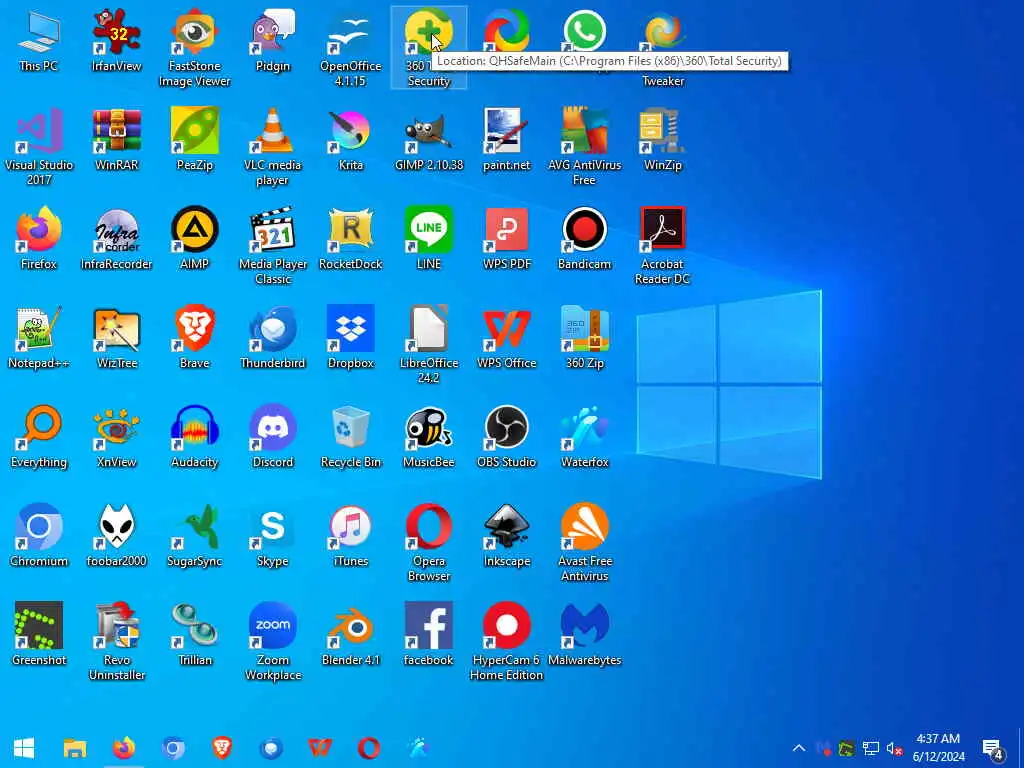Select the InfraRecorder shortcut

tap(116, 238)
